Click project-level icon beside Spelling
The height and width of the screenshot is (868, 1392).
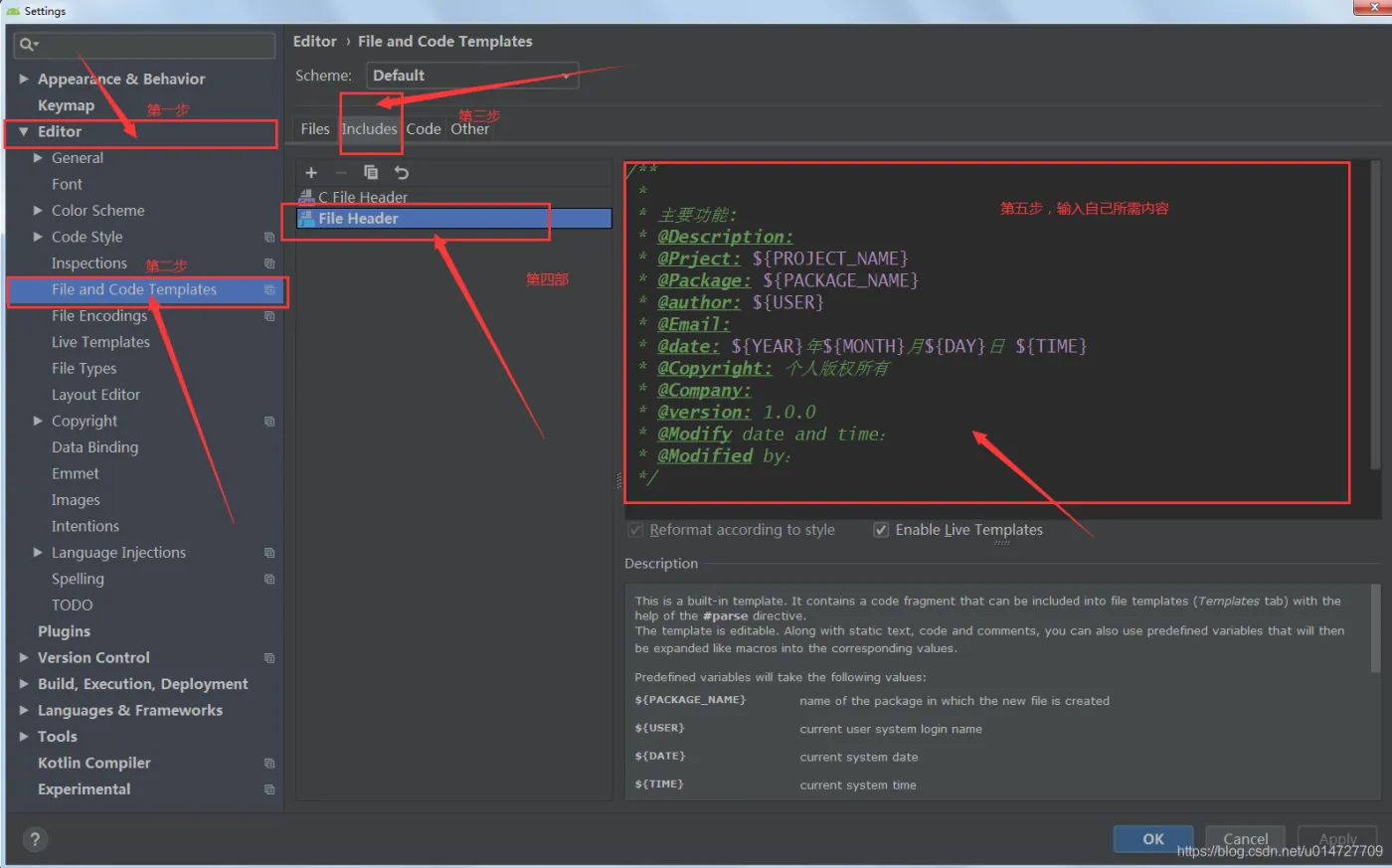pos(269,579)
